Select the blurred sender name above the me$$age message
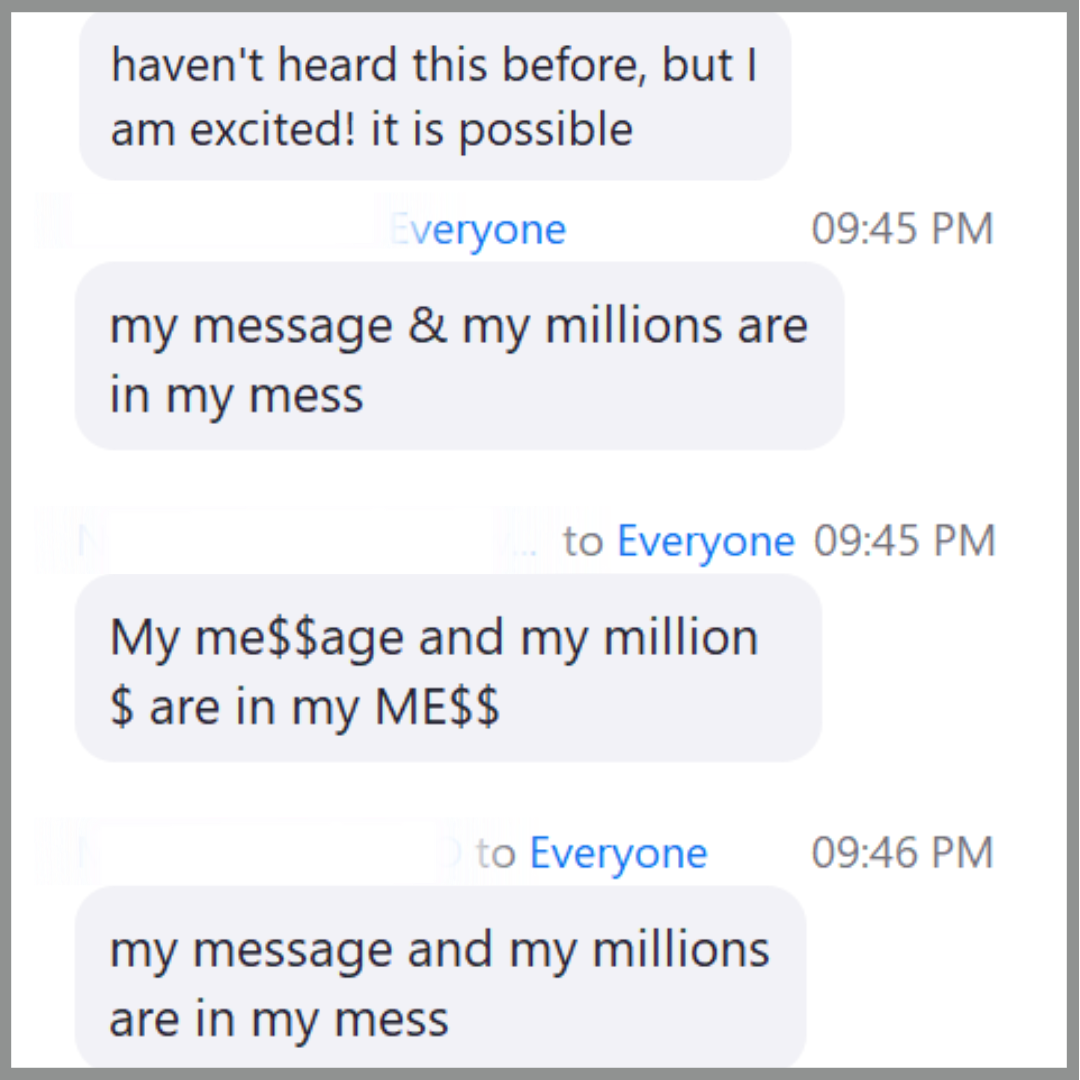 tap(290, 540)
